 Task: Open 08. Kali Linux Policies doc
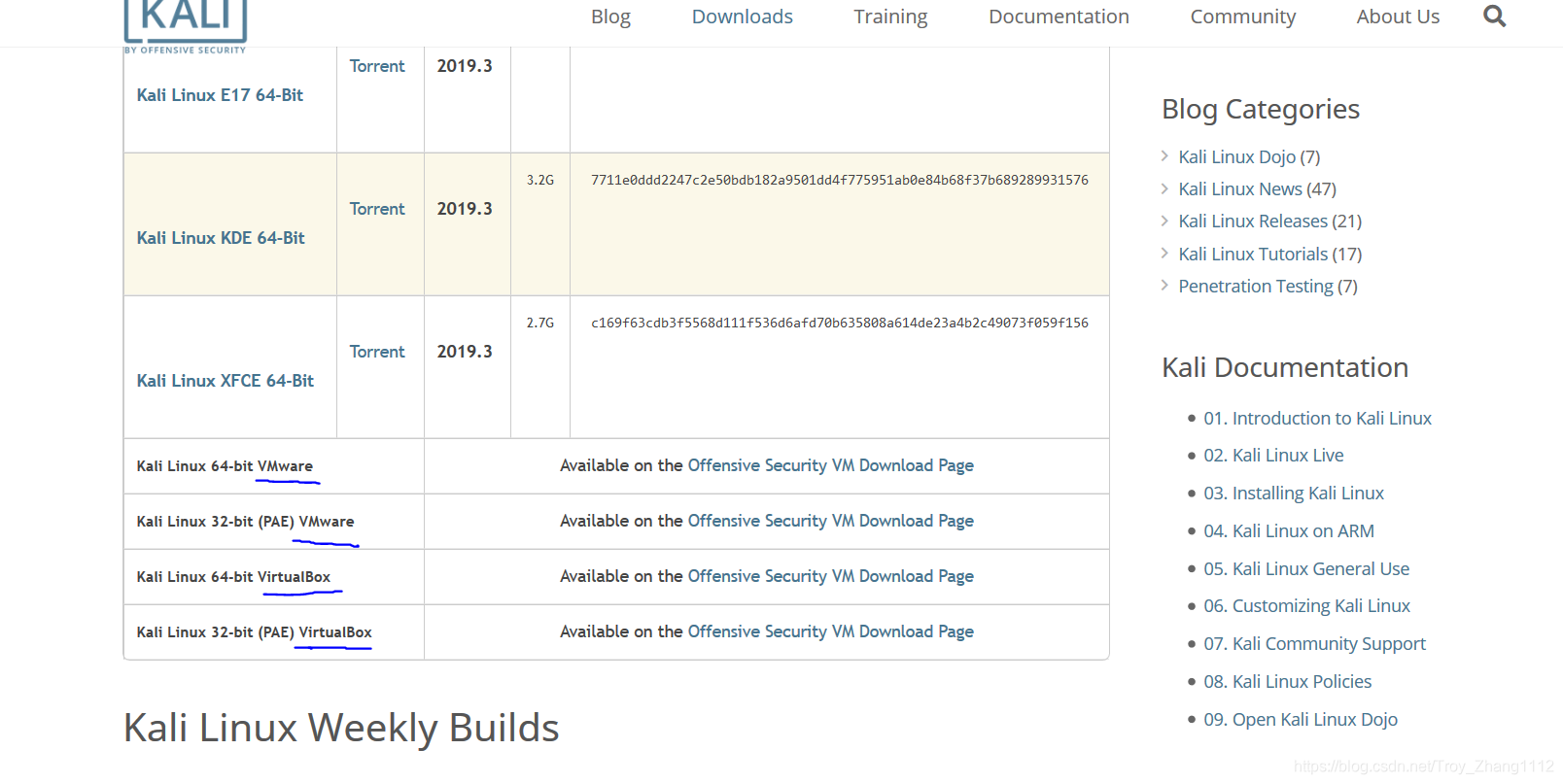tap(1287, 681)
